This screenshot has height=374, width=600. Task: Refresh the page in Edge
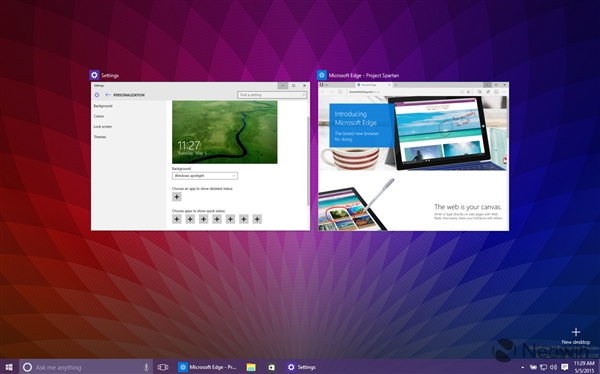(340, 92)
